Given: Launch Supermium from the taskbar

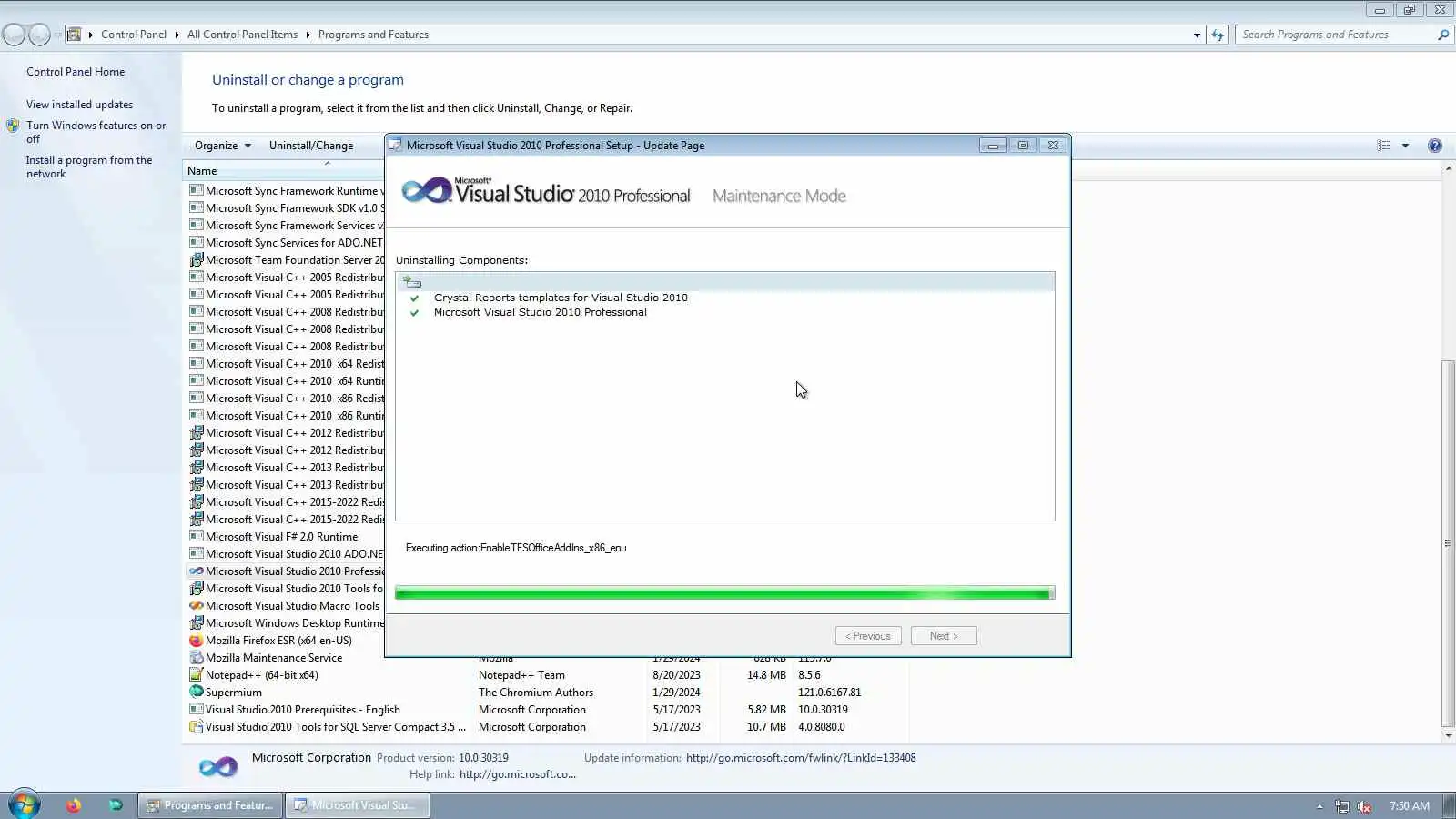Looking at the screenshot, I should point(116,805).
